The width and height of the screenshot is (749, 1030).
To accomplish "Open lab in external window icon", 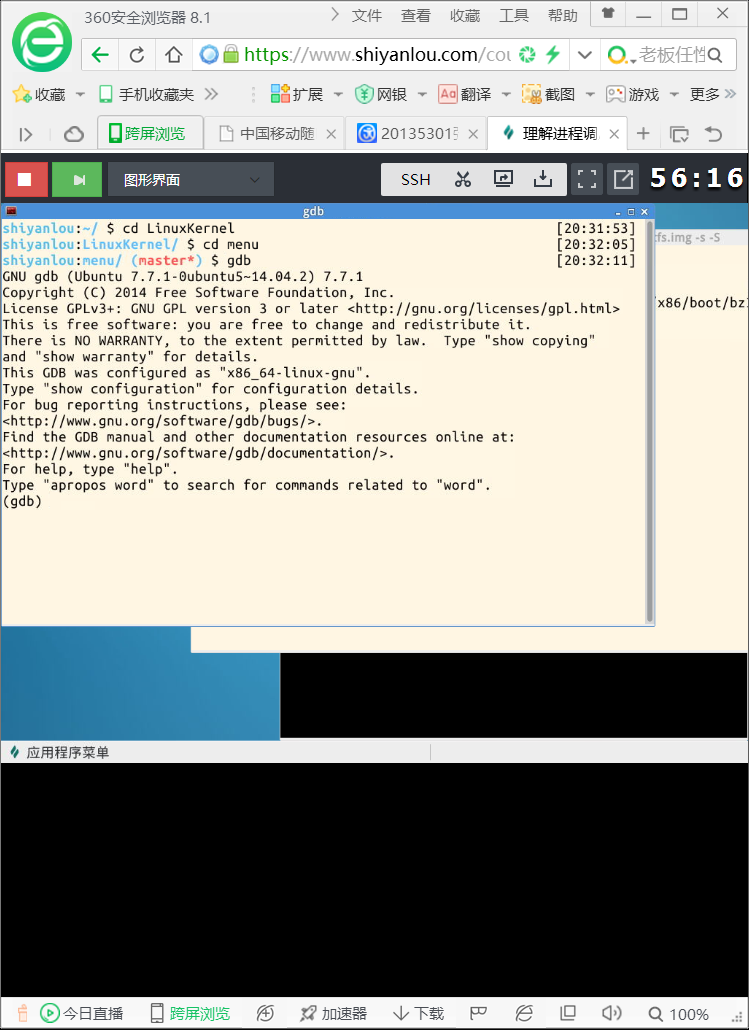I will 623,179.
